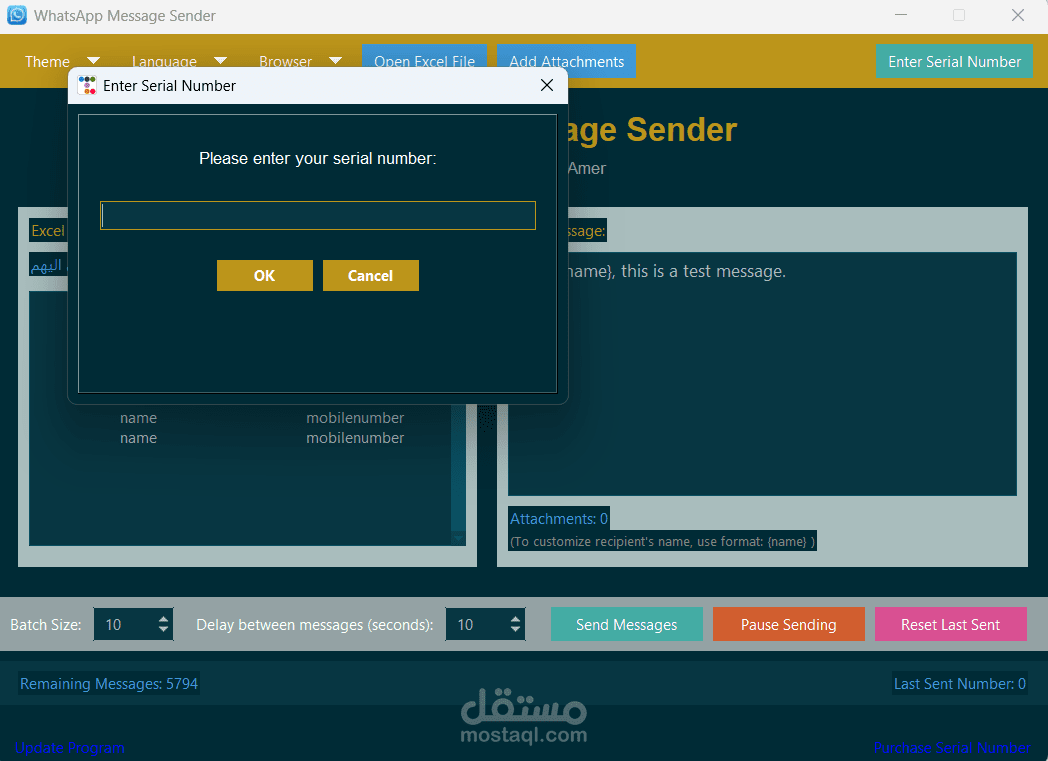Click the serial number dialog's colorful icon

[x=87, y=86]
